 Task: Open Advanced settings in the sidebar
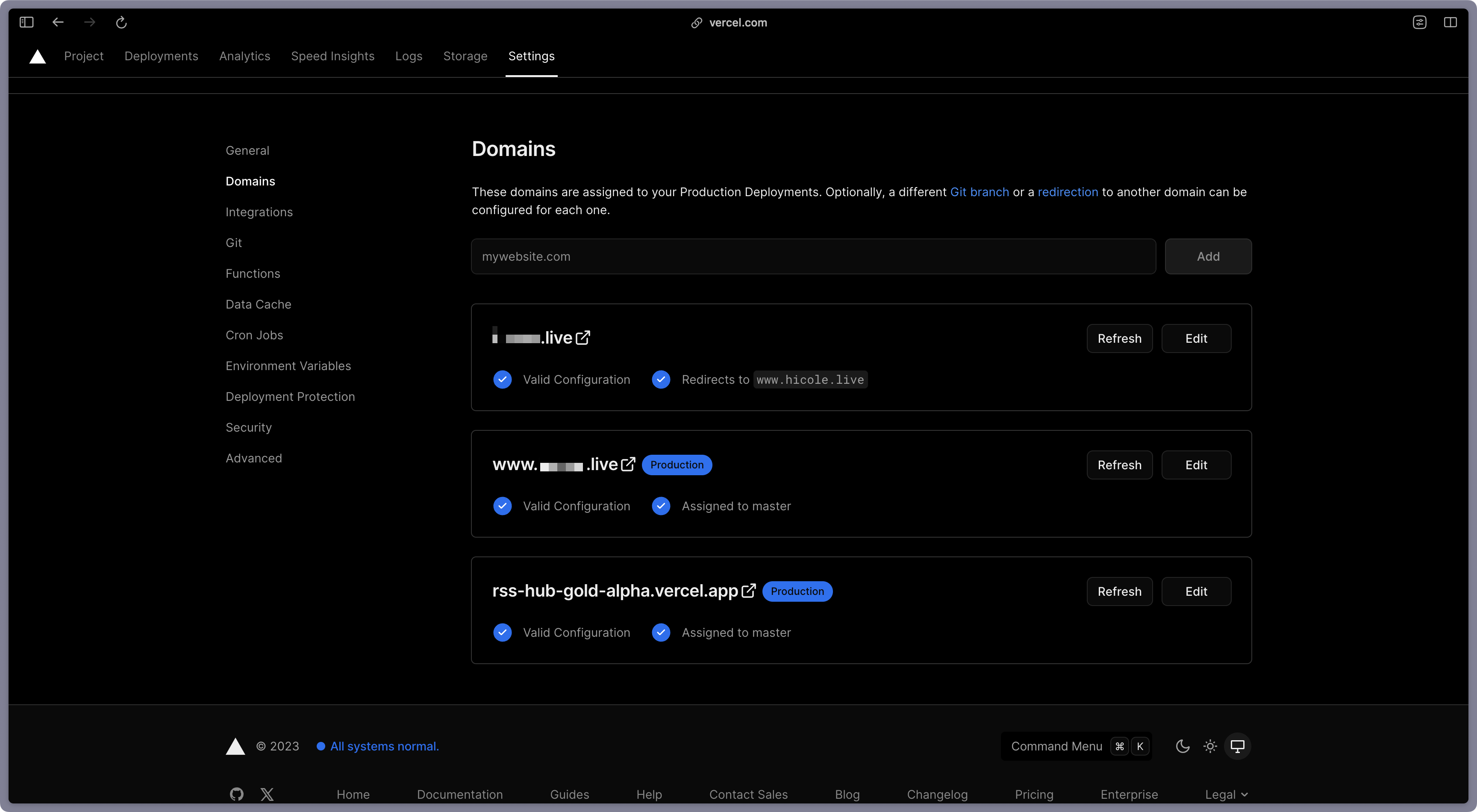(254, 458)
